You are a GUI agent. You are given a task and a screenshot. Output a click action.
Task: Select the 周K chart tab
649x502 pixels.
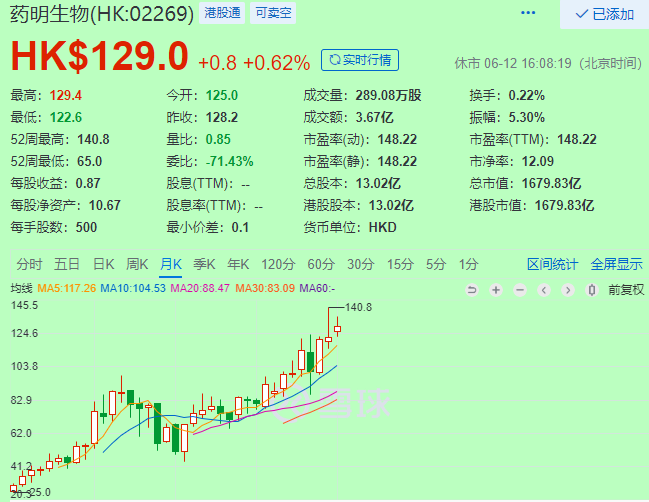coord(137,264)
